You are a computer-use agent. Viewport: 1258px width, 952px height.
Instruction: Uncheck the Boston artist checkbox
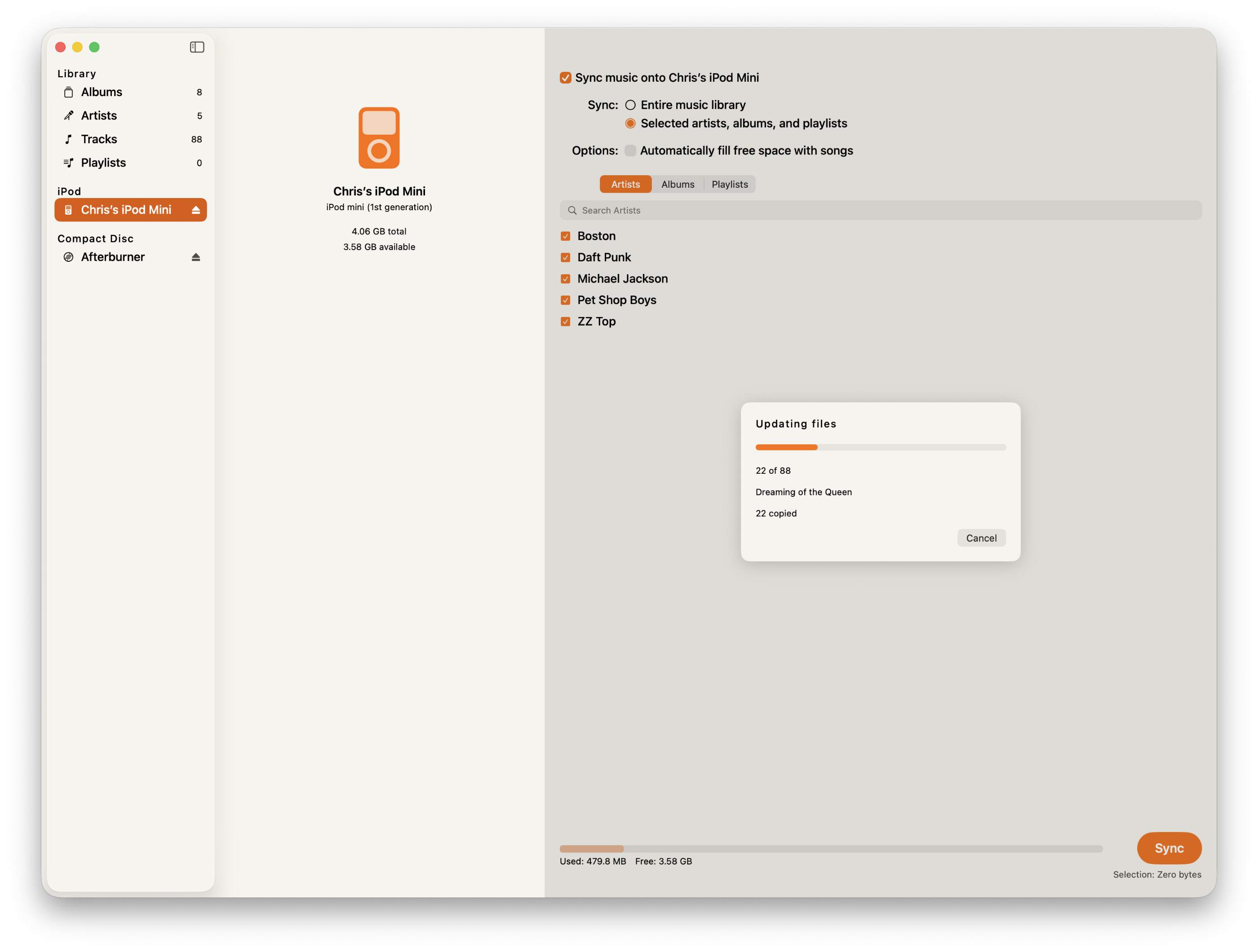pos(565,236)
